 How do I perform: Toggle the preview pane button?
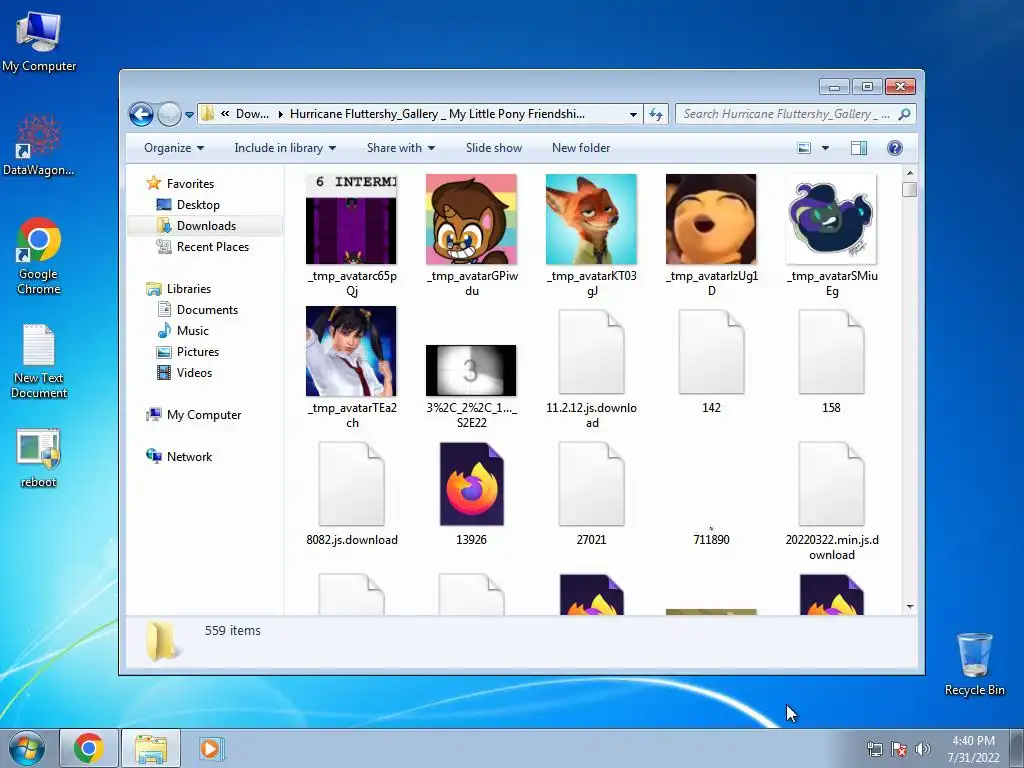point(859,148)
